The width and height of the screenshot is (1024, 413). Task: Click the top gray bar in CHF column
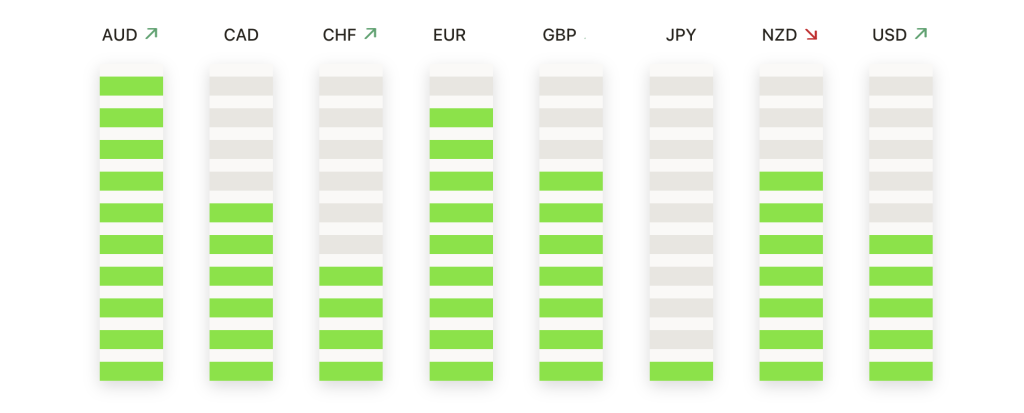pyautogui.click(x=351, y=86)
